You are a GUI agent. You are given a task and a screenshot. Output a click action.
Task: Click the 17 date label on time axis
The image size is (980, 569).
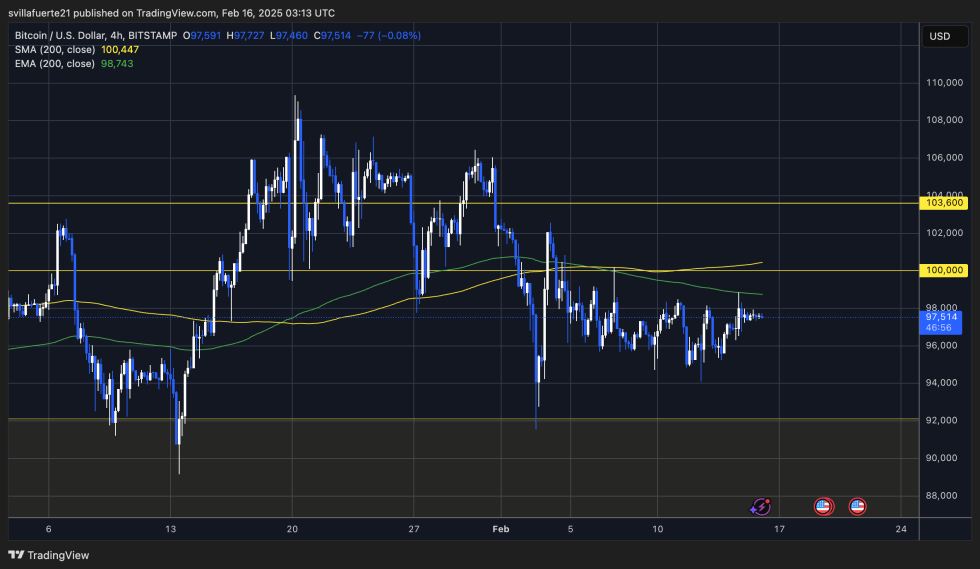pos(779,529)
